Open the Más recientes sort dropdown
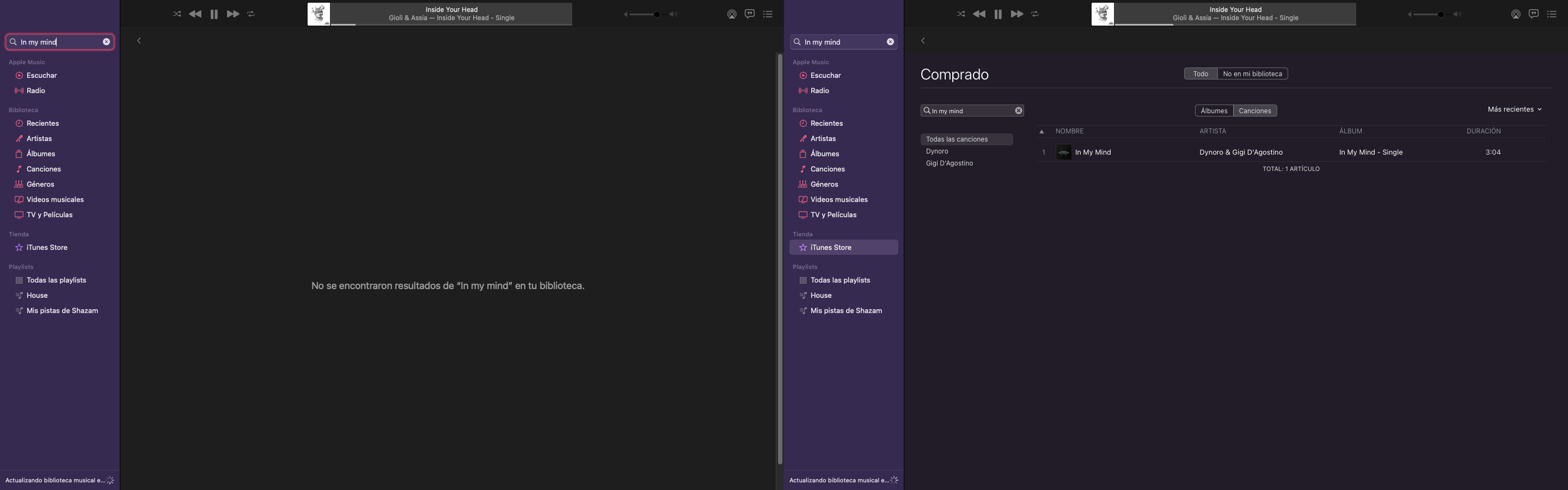Screen dimensions: 1568x490 (1515, 109)
